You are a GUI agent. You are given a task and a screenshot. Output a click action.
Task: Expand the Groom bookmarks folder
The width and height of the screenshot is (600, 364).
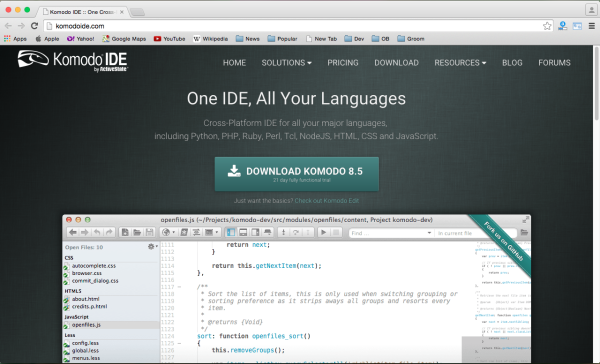(x=411, y=39)
